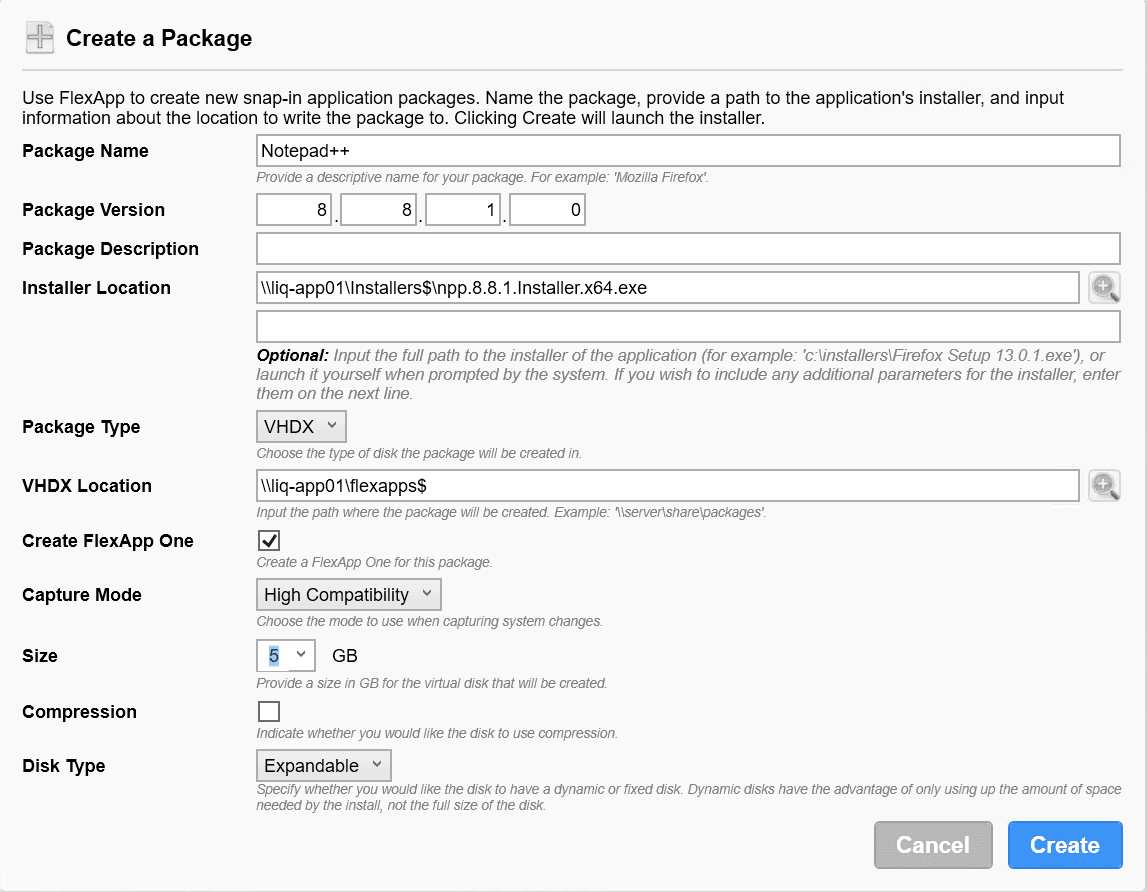Click the Installer Location browse magnifier icon
Image resolution: width=1147 pixels, height=892 pixels.
(x=1104, y=288)
